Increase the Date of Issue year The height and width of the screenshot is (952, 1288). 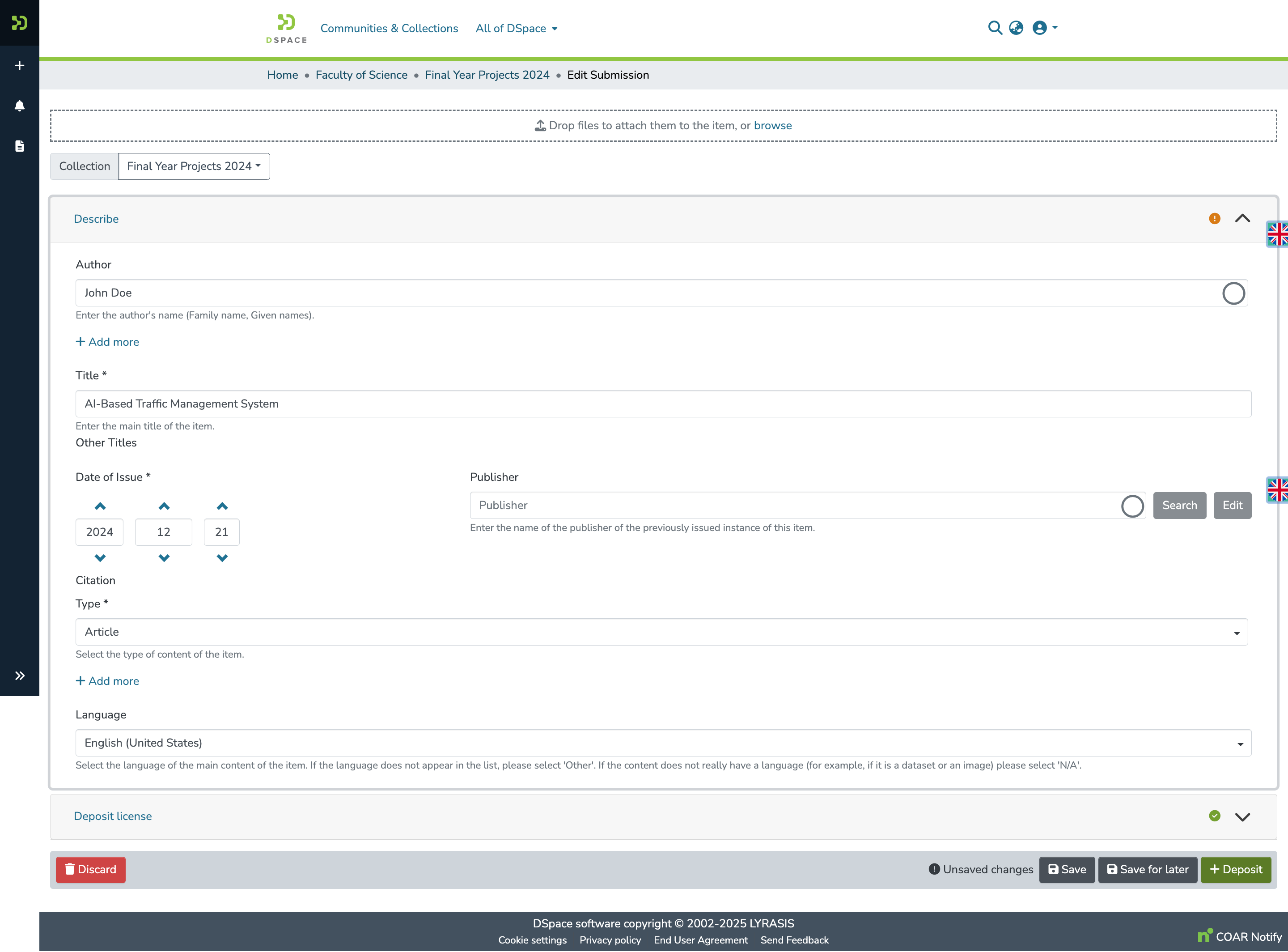point(100,506)
